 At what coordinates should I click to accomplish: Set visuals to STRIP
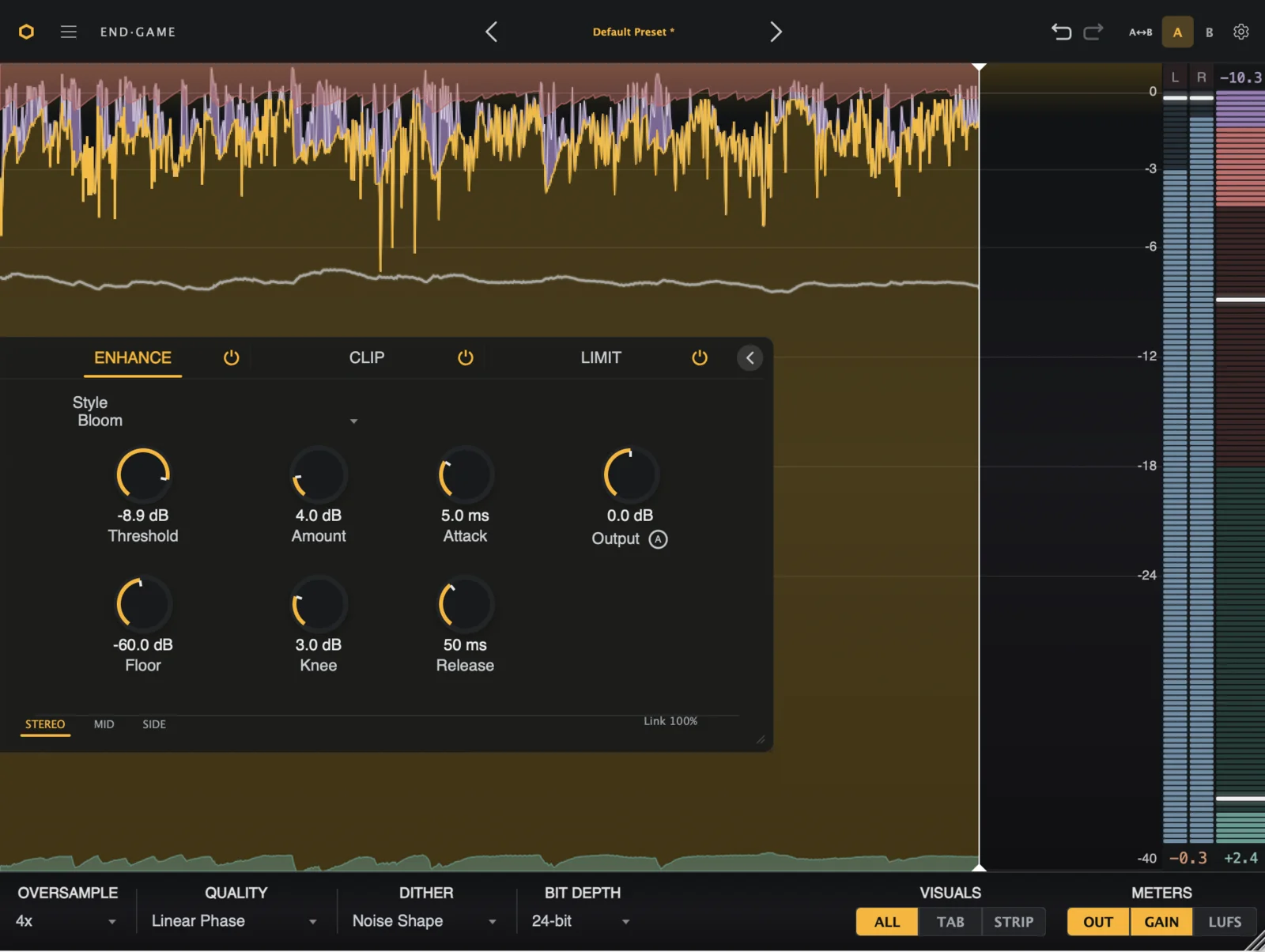(x=1014, y=922)
